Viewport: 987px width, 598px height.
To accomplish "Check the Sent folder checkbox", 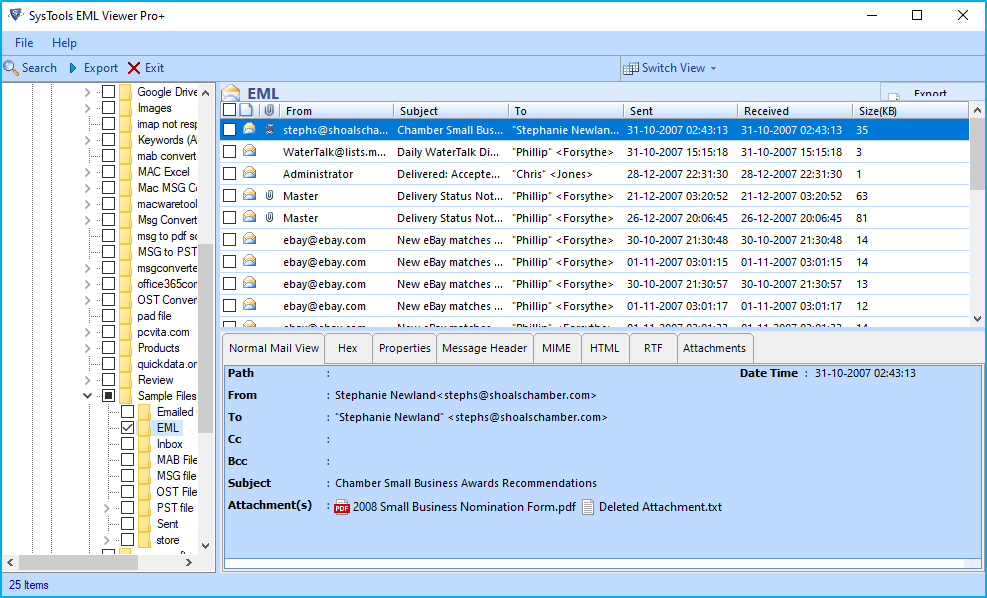I will click(127, 524).
